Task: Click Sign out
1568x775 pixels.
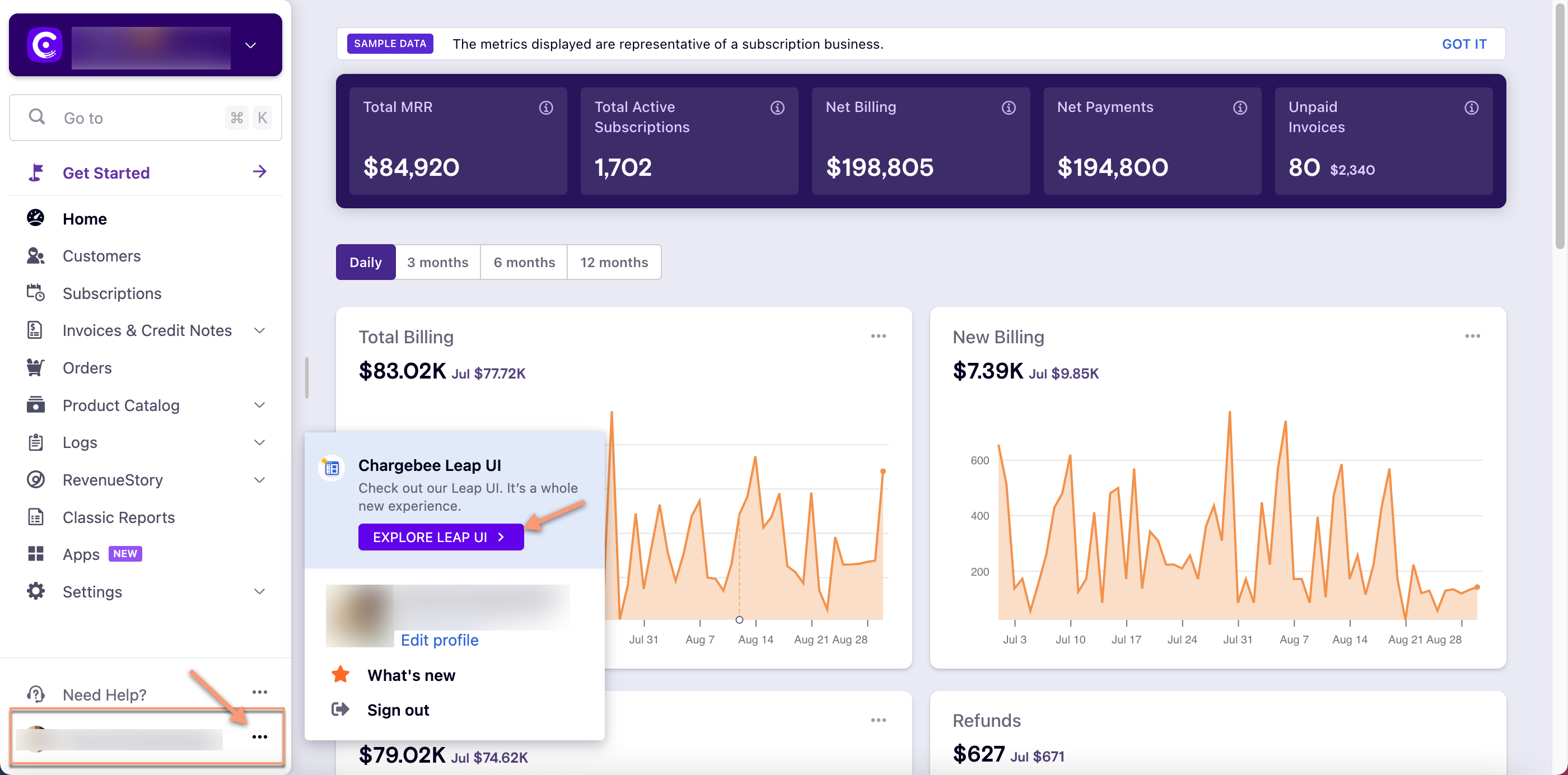Action: pyautogui.click(x=398, y=710)
